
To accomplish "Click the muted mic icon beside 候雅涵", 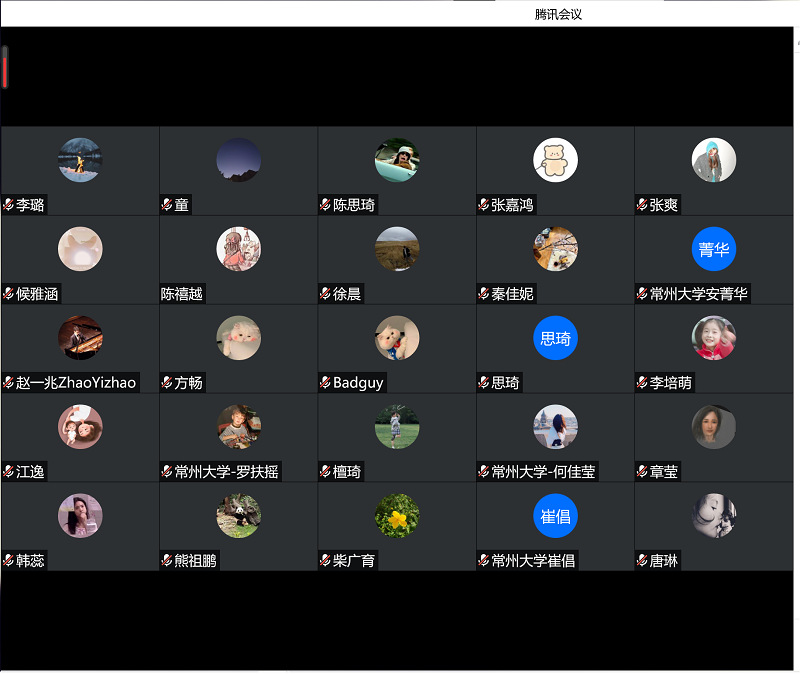I will 8,294.
